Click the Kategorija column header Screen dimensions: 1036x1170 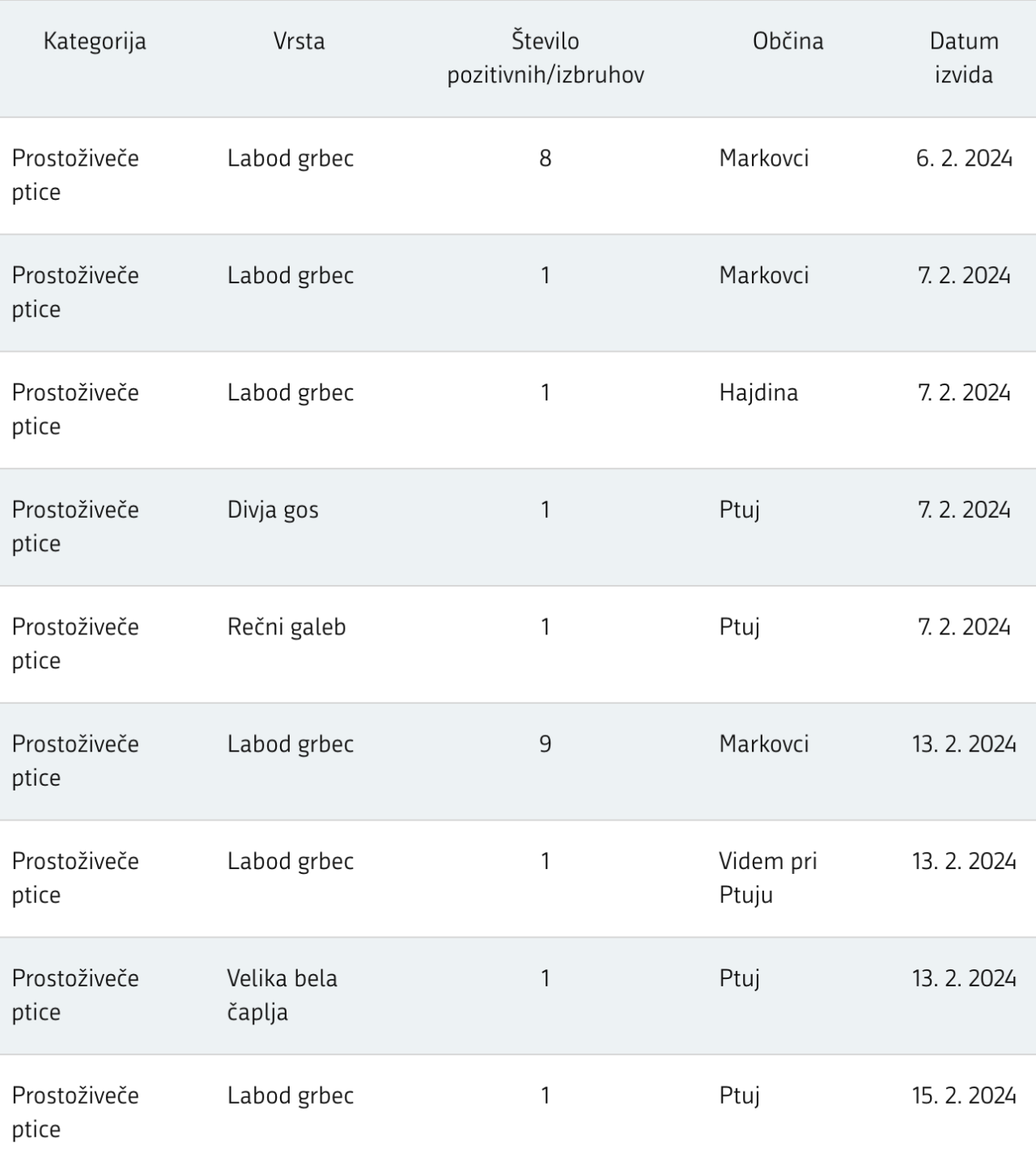click(95, 41)
